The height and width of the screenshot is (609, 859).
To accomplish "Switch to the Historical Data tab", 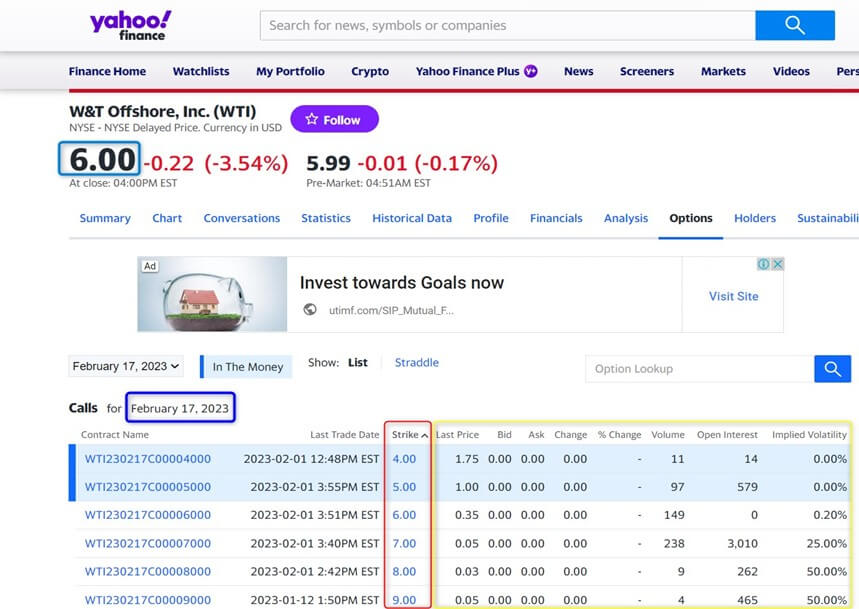I will tap(412, 218).
